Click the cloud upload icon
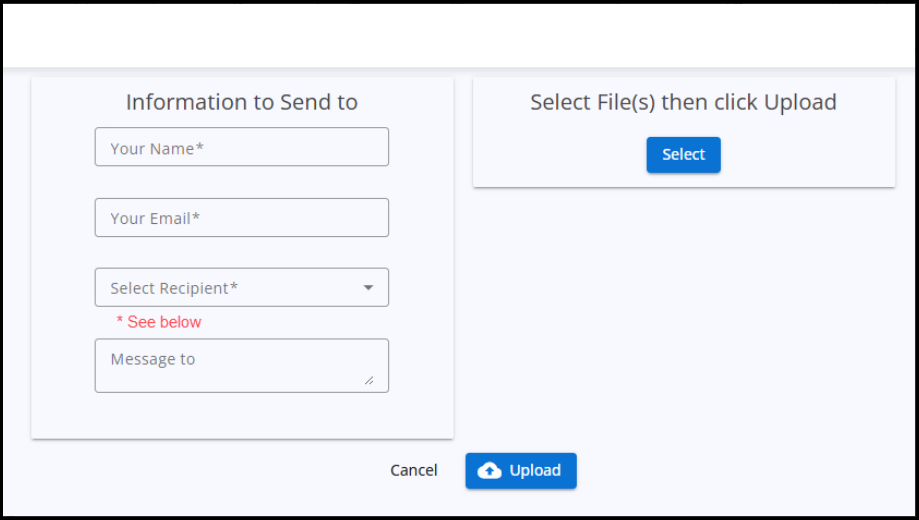Viewport: 919px width, 520px height. point(490,471)
